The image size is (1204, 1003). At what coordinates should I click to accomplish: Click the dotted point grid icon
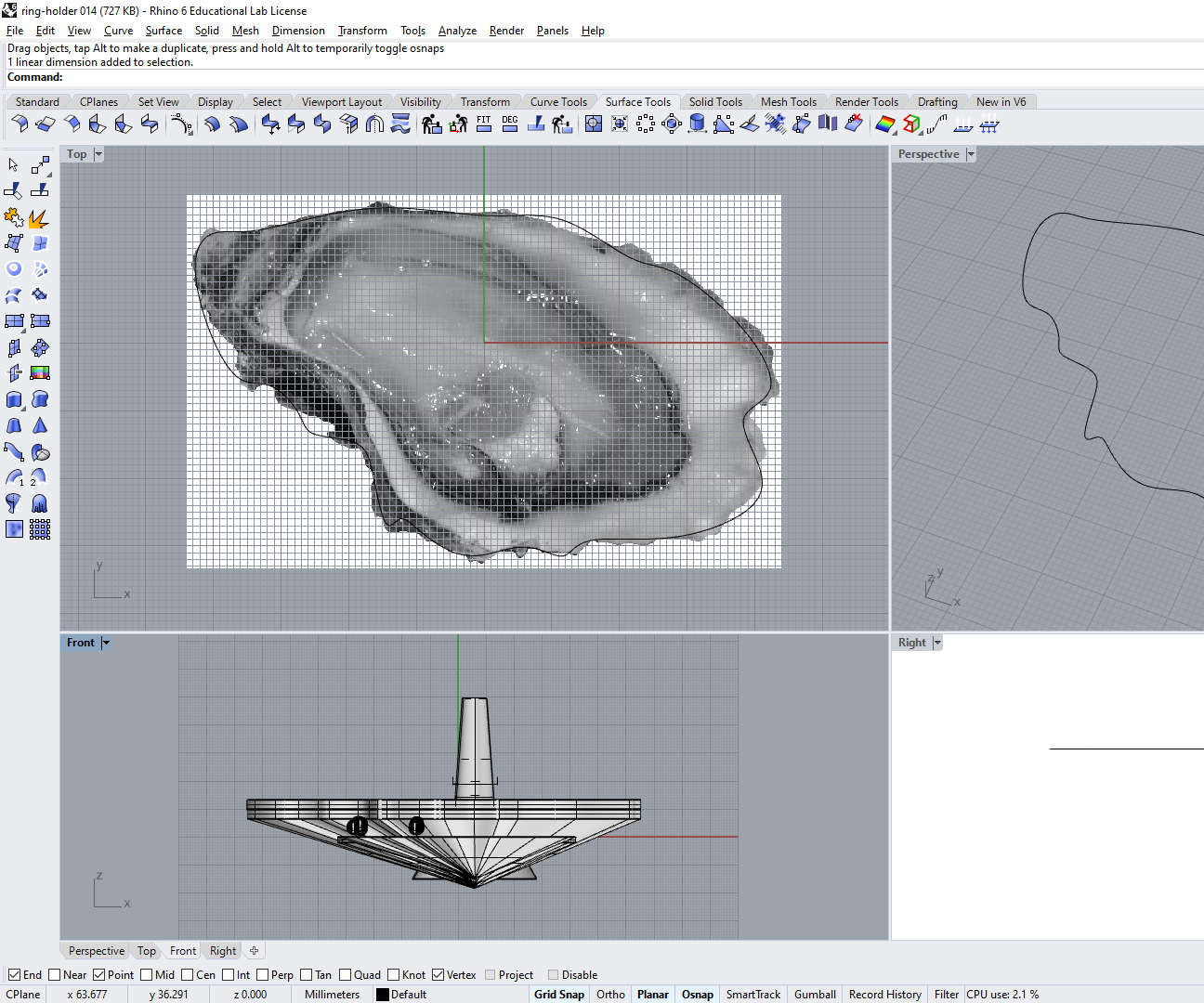click(40, 529)
